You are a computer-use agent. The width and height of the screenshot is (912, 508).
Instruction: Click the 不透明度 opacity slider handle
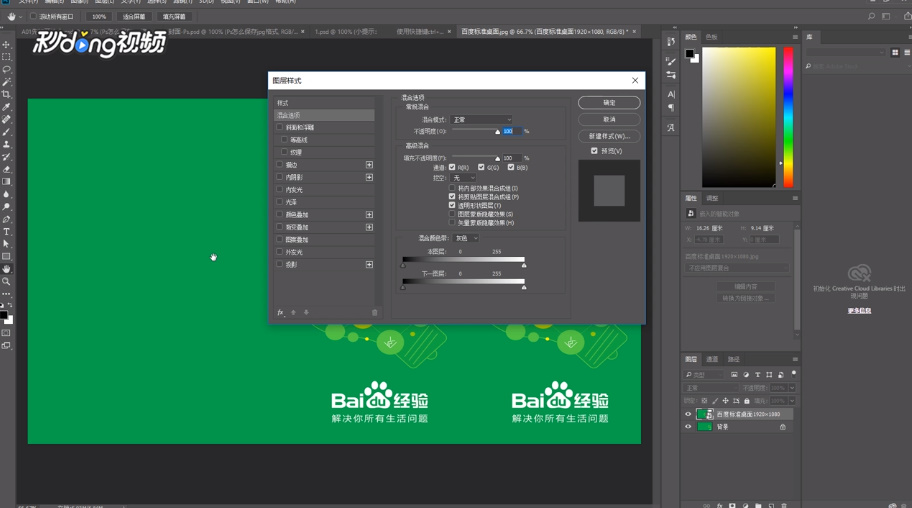497,132
